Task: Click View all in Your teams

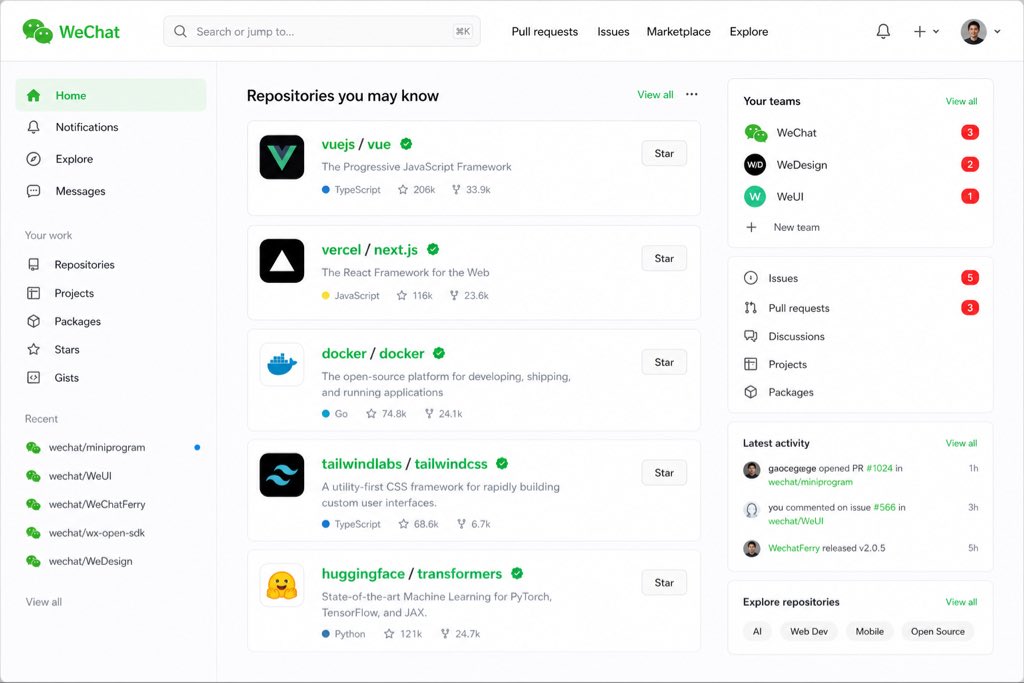Action: pos(961,101)
